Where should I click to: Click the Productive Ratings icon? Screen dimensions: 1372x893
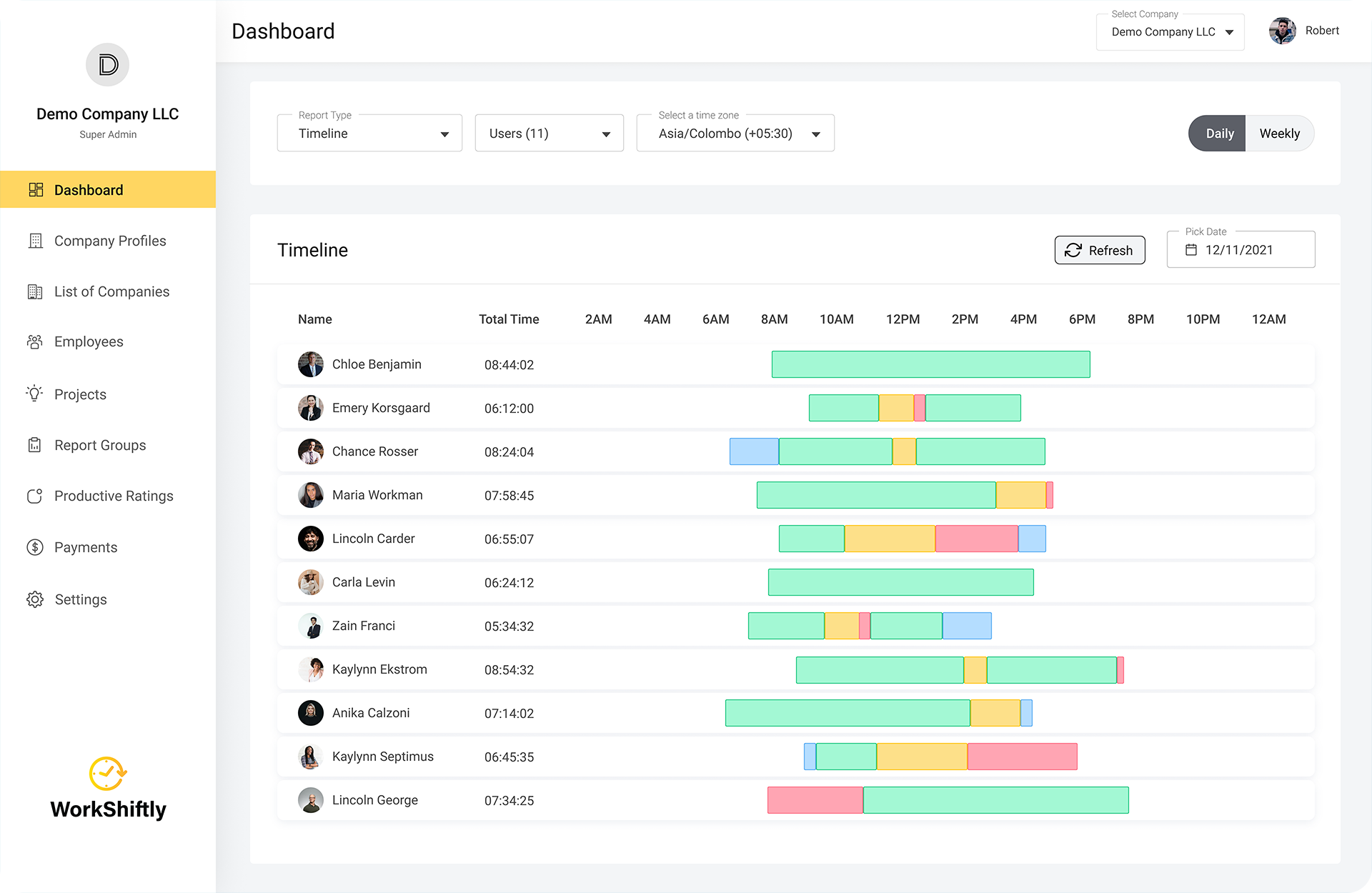(34, 496)
